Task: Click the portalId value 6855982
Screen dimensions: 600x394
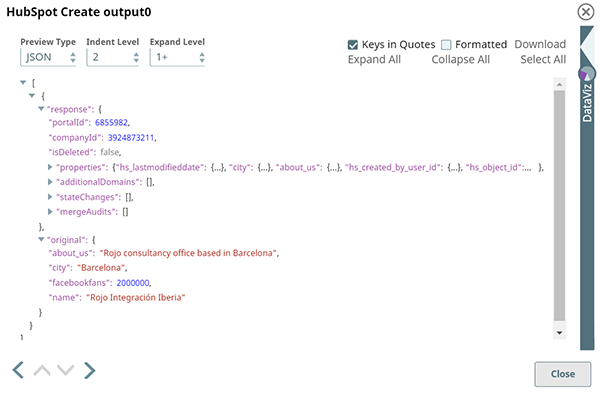Action: click(x=111, y=122)
